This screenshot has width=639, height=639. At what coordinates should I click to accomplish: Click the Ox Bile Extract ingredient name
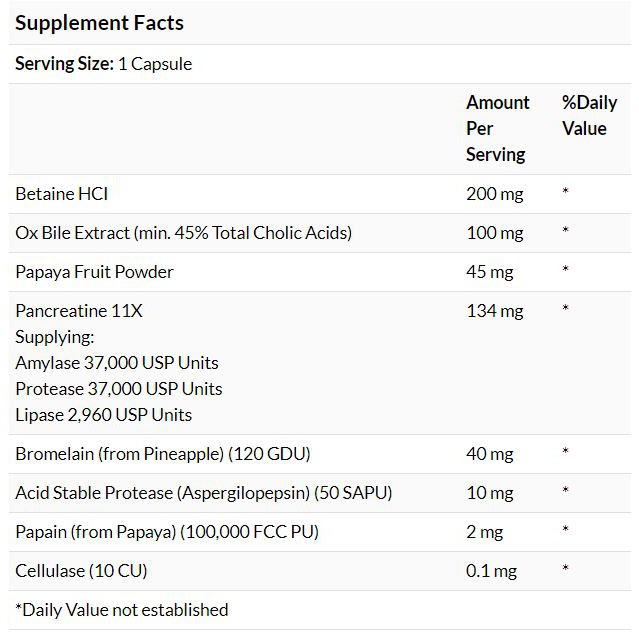(x=183, y=233)
